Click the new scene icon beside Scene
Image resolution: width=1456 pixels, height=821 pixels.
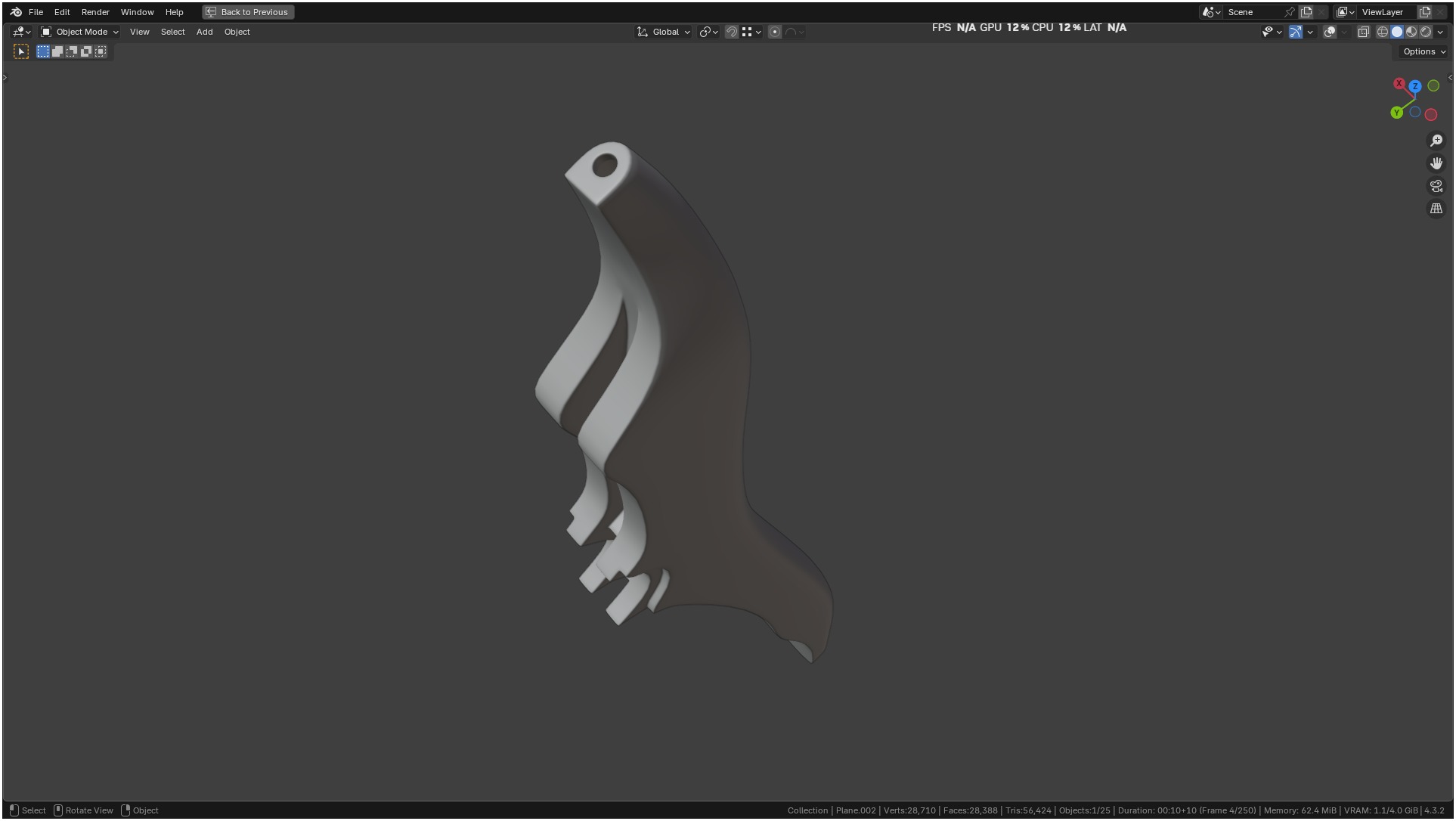click(1306, 12)
